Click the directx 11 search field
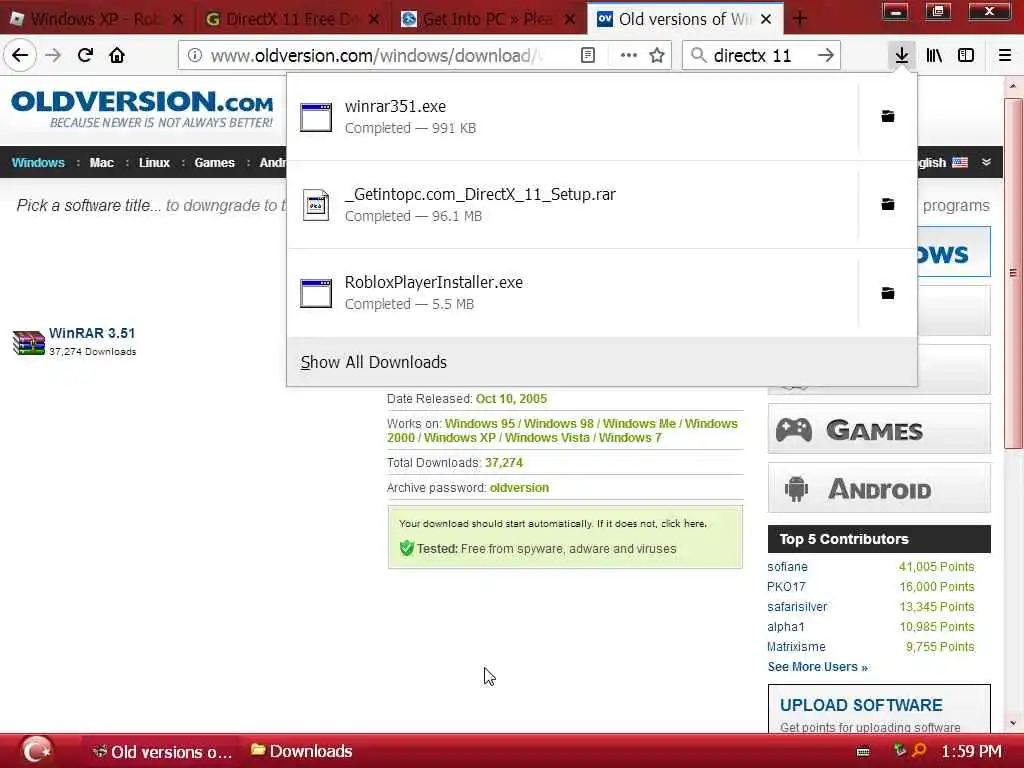 pyautogui.click(x=761, y=56)
